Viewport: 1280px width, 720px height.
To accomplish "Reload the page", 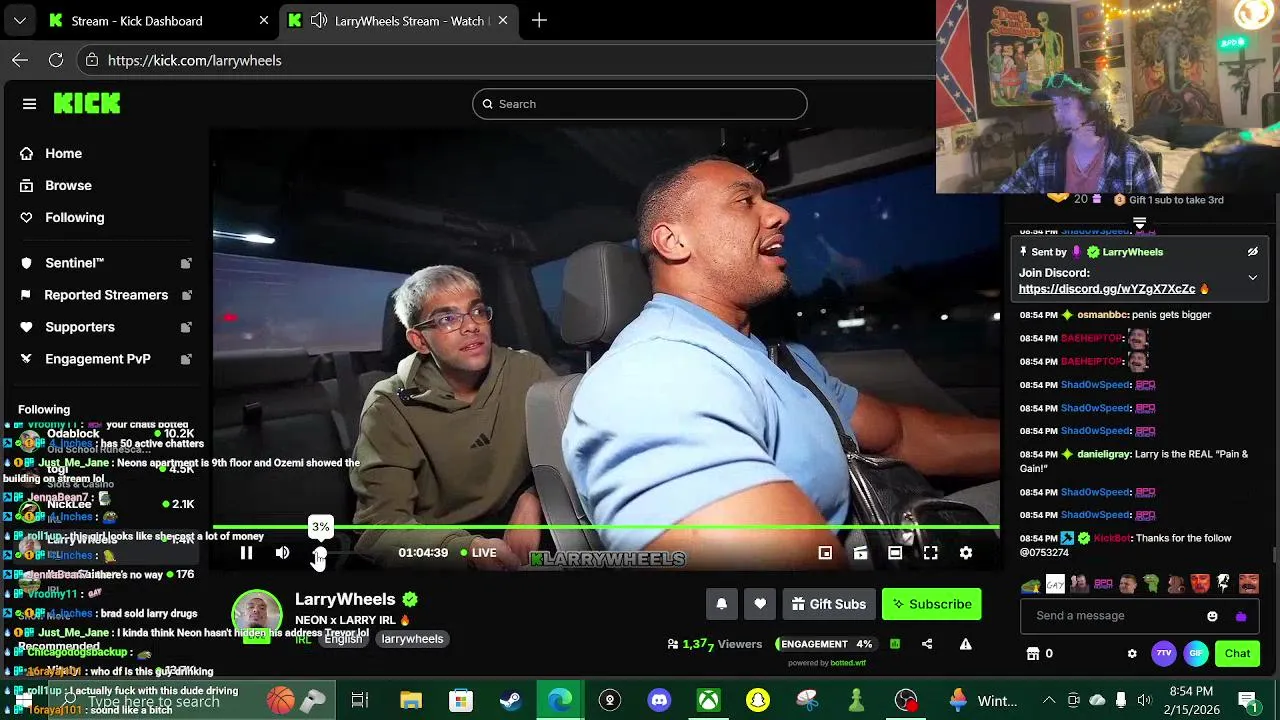I will [56, 60].
